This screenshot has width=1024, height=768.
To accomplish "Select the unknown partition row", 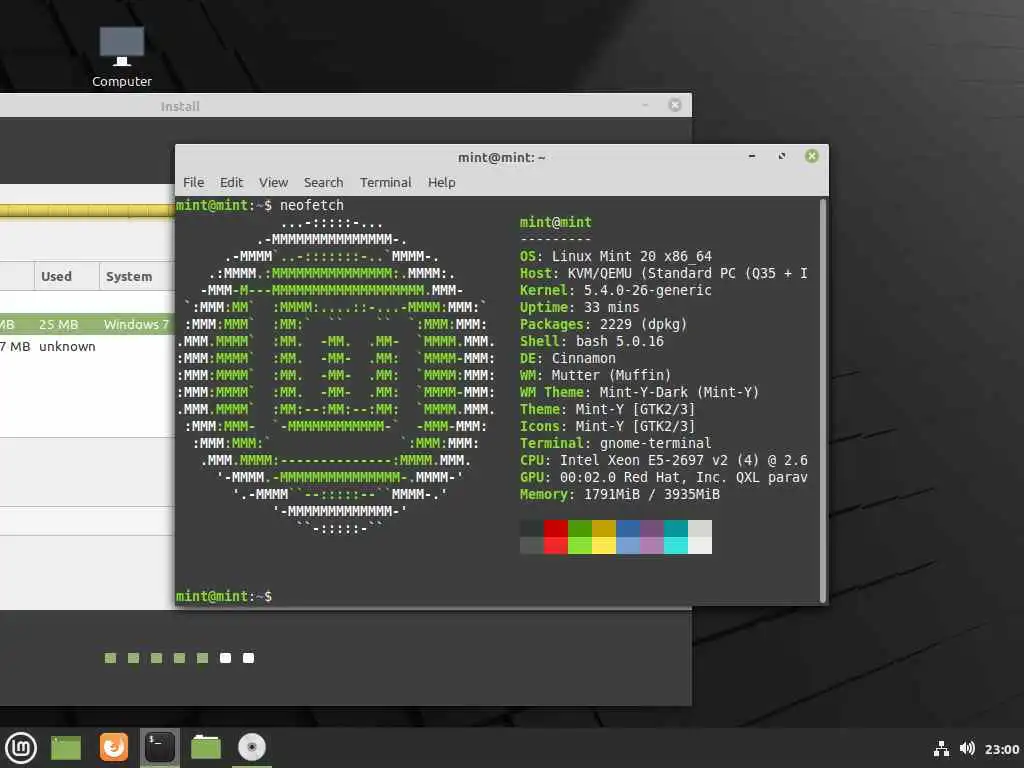I will (x=87, y=346).
